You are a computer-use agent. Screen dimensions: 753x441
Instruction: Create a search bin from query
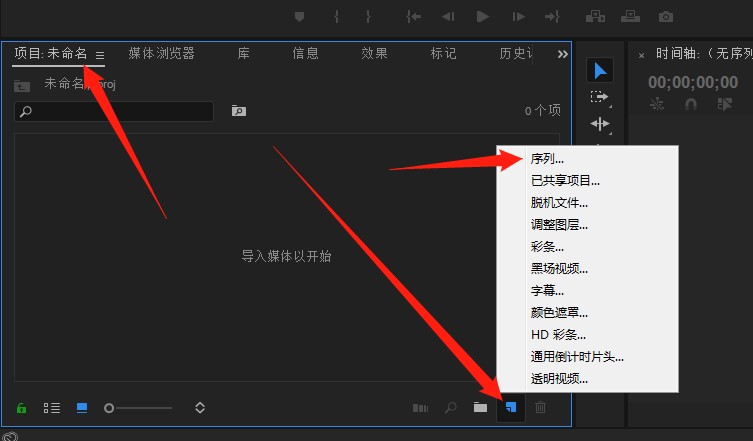tap(239, 111)
